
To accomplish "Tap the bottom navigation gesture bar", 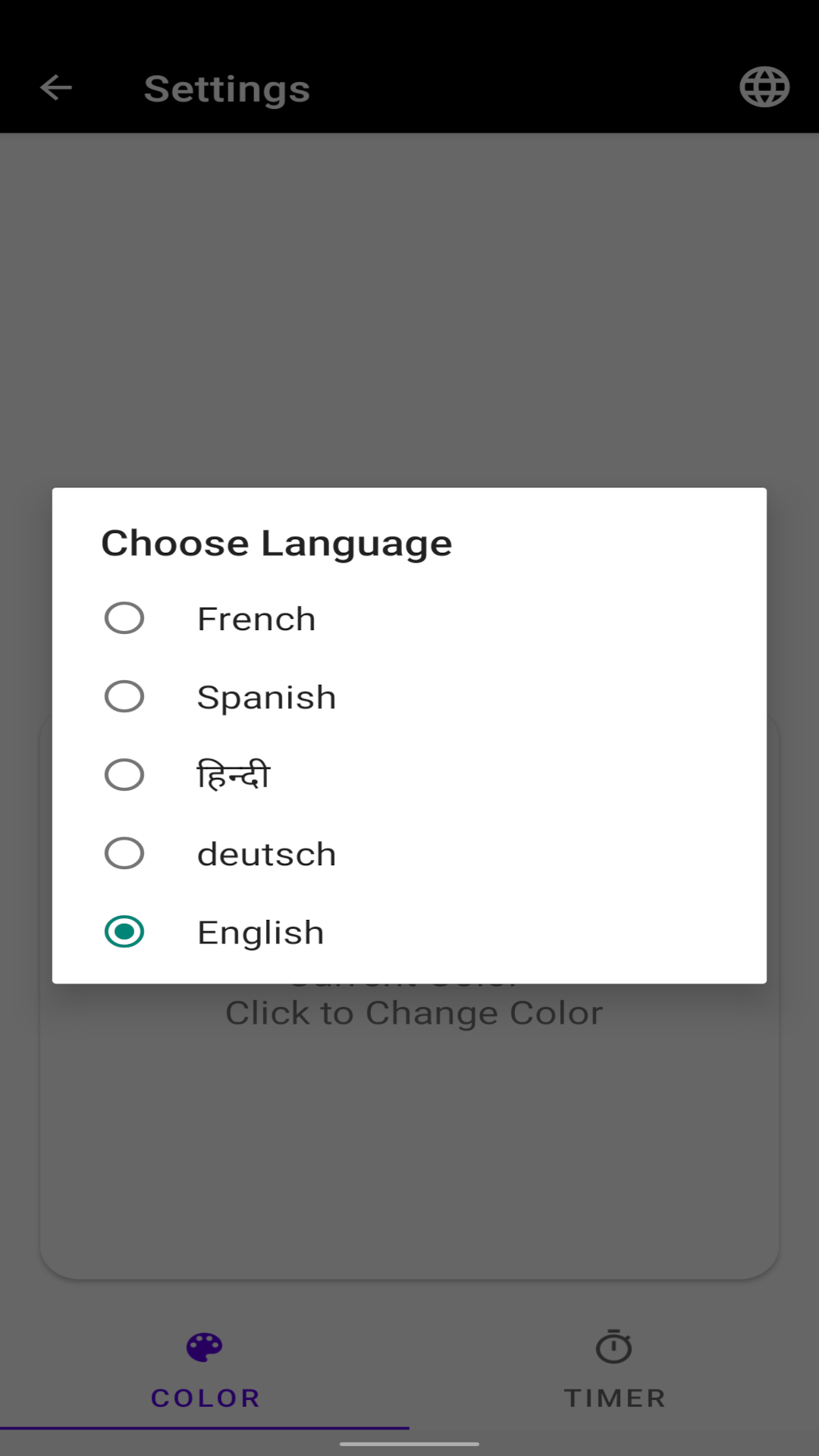I will coord(409,1444).
